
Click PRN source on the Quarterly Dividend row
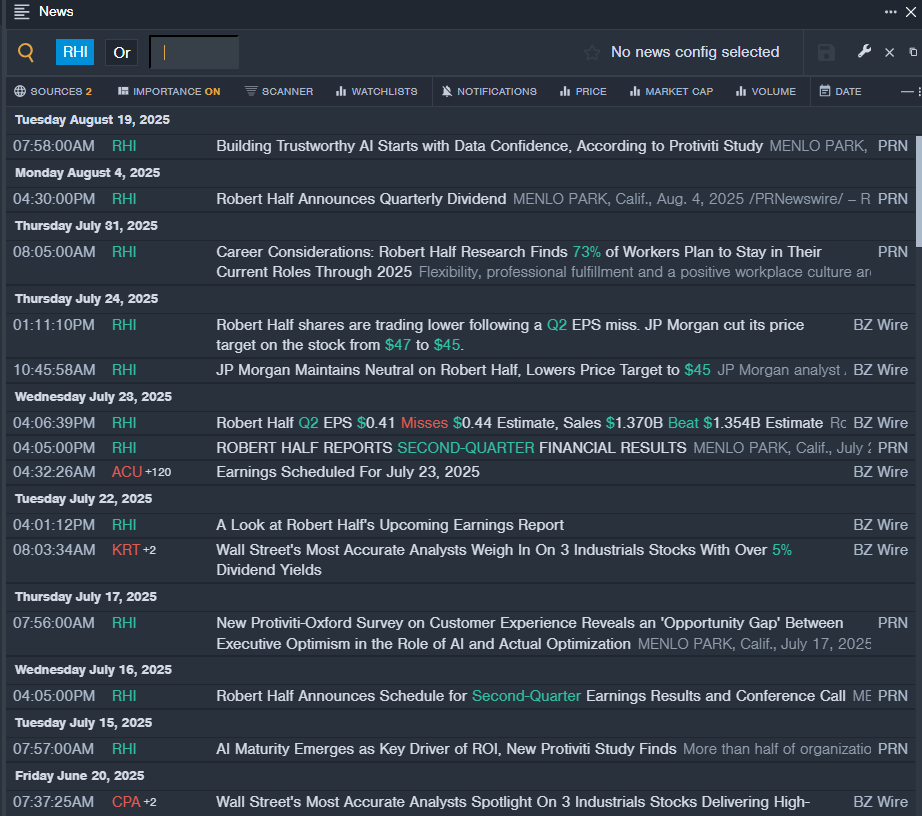coord(893,199)
